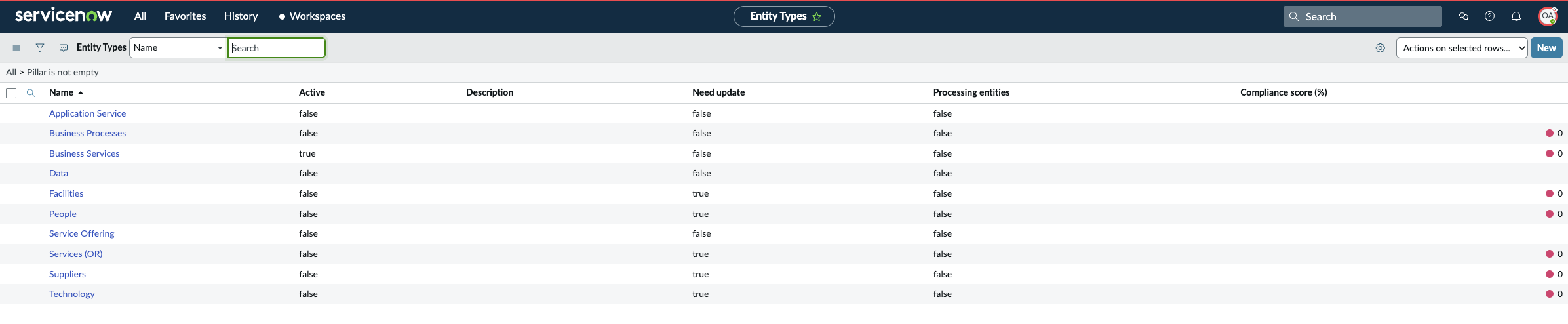The height and width of the screenshot is (324, 1568).
Task: Click the compliance score 0 for People
Action: 1560,214
